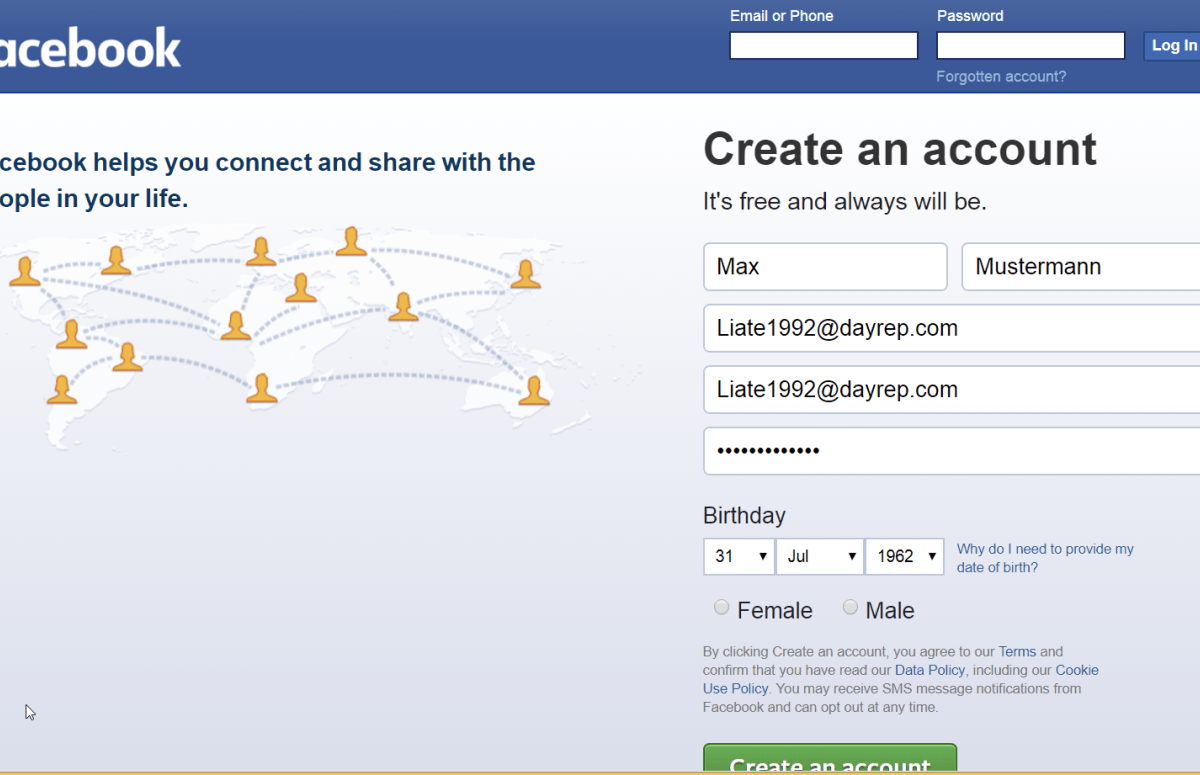
Task: Select the Male radio button
Action: pos(850,607)
